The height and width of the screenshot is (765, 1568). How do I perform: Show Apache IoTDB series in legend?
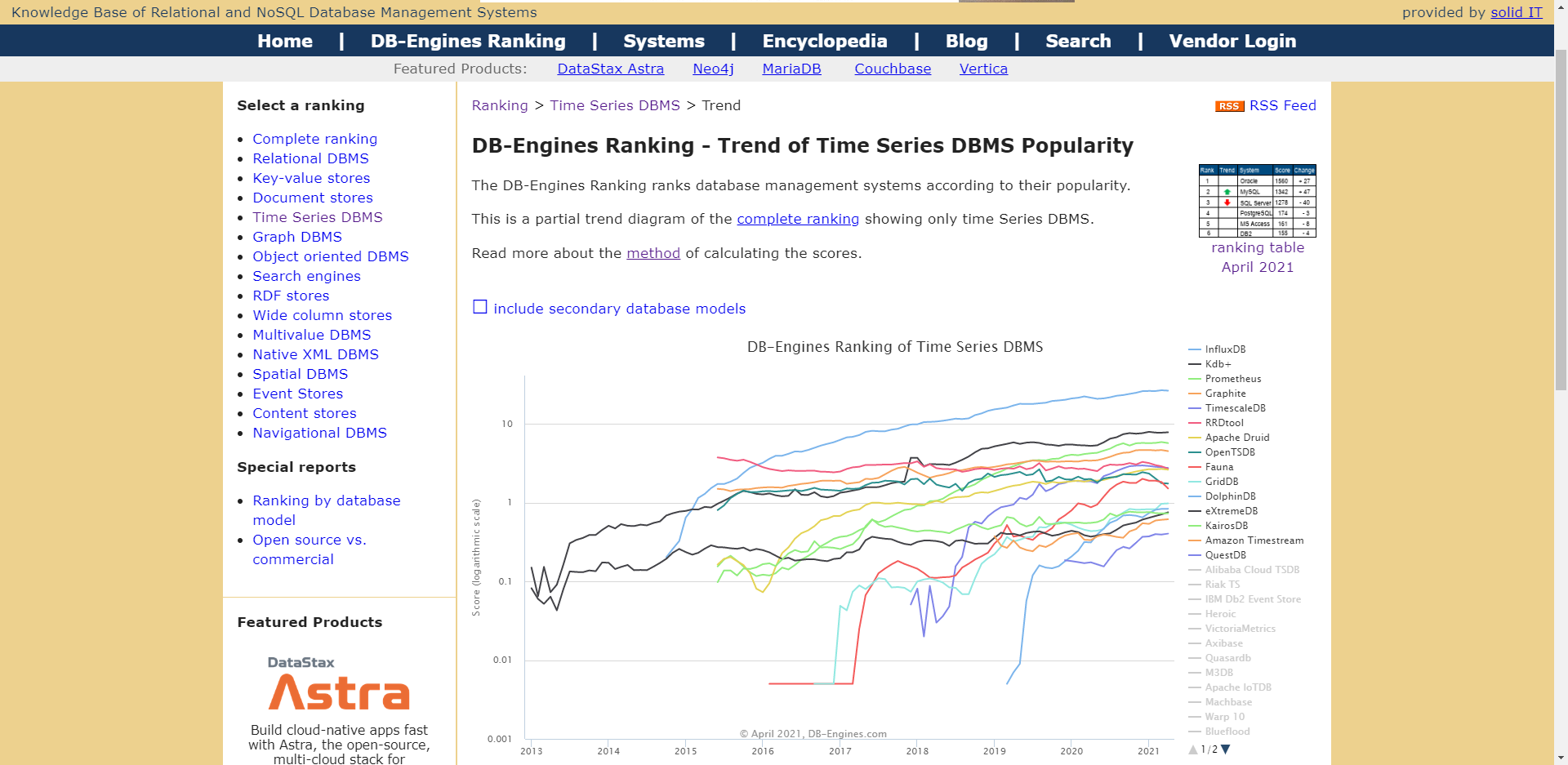click(x=1230, y=687)
